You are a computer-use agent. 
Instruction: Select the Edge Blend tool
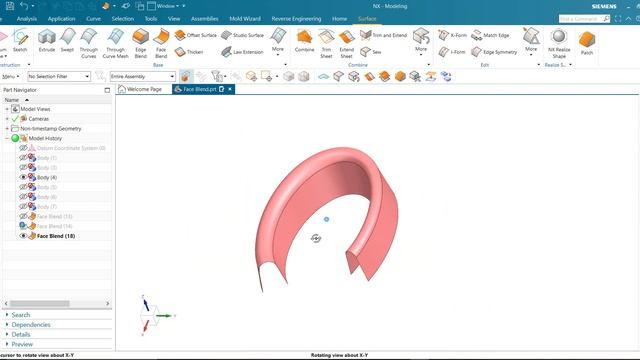tap(141, 43)
